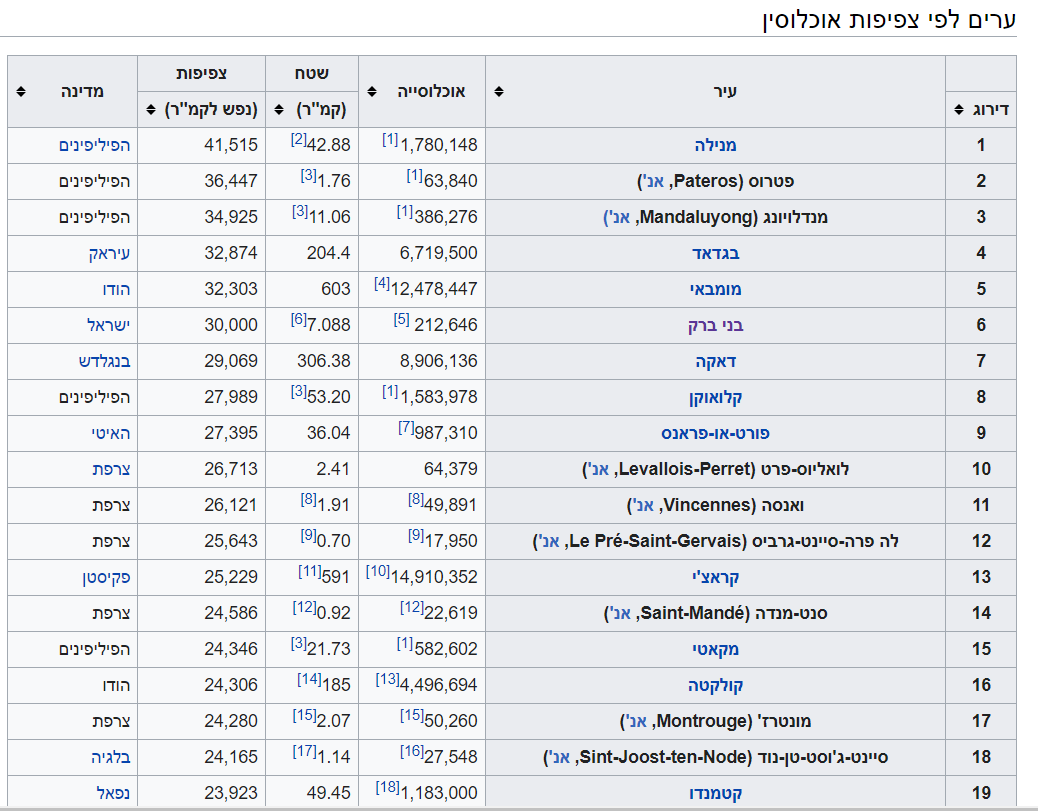
Task: Sort by אוכלוסייה using its header arrows
Action: click(x=372, y=91)
